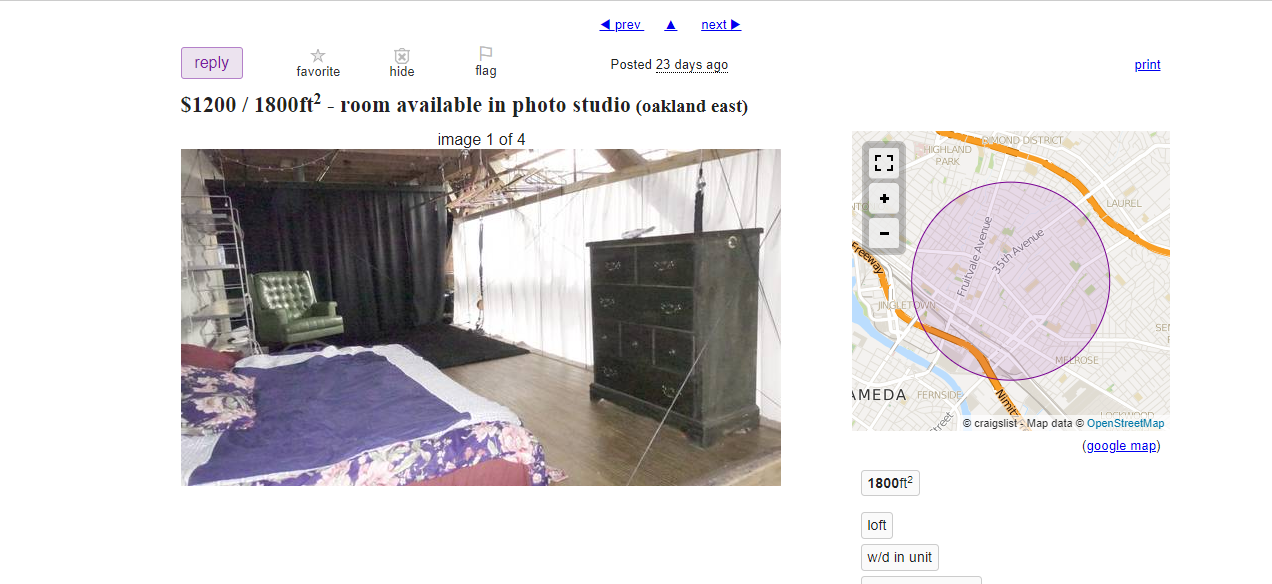
Task: Go up to listings with triangle
Action: (x=671, y=25)
